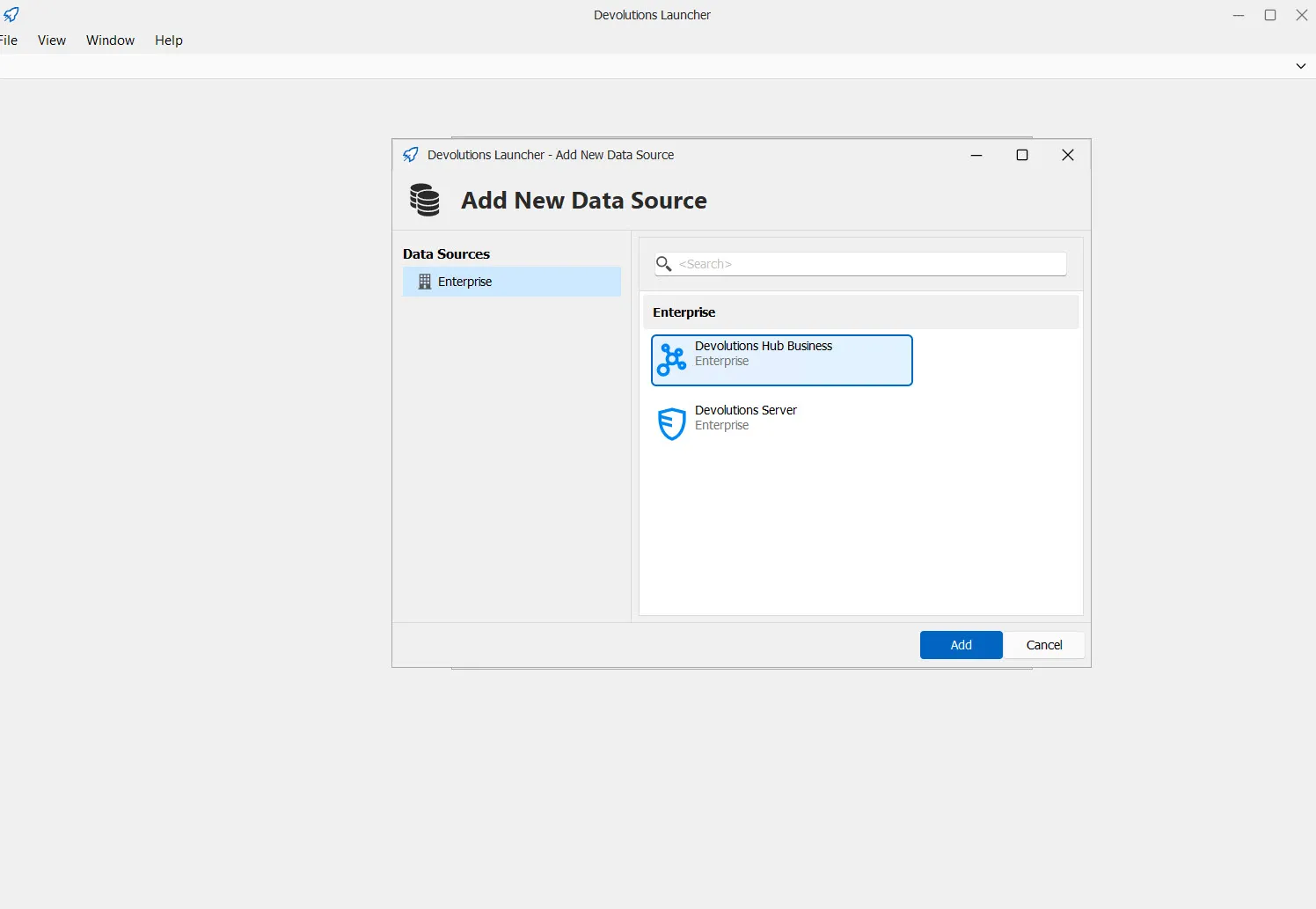Click the rocket icon in dialog title bar

tap(411, 155)
